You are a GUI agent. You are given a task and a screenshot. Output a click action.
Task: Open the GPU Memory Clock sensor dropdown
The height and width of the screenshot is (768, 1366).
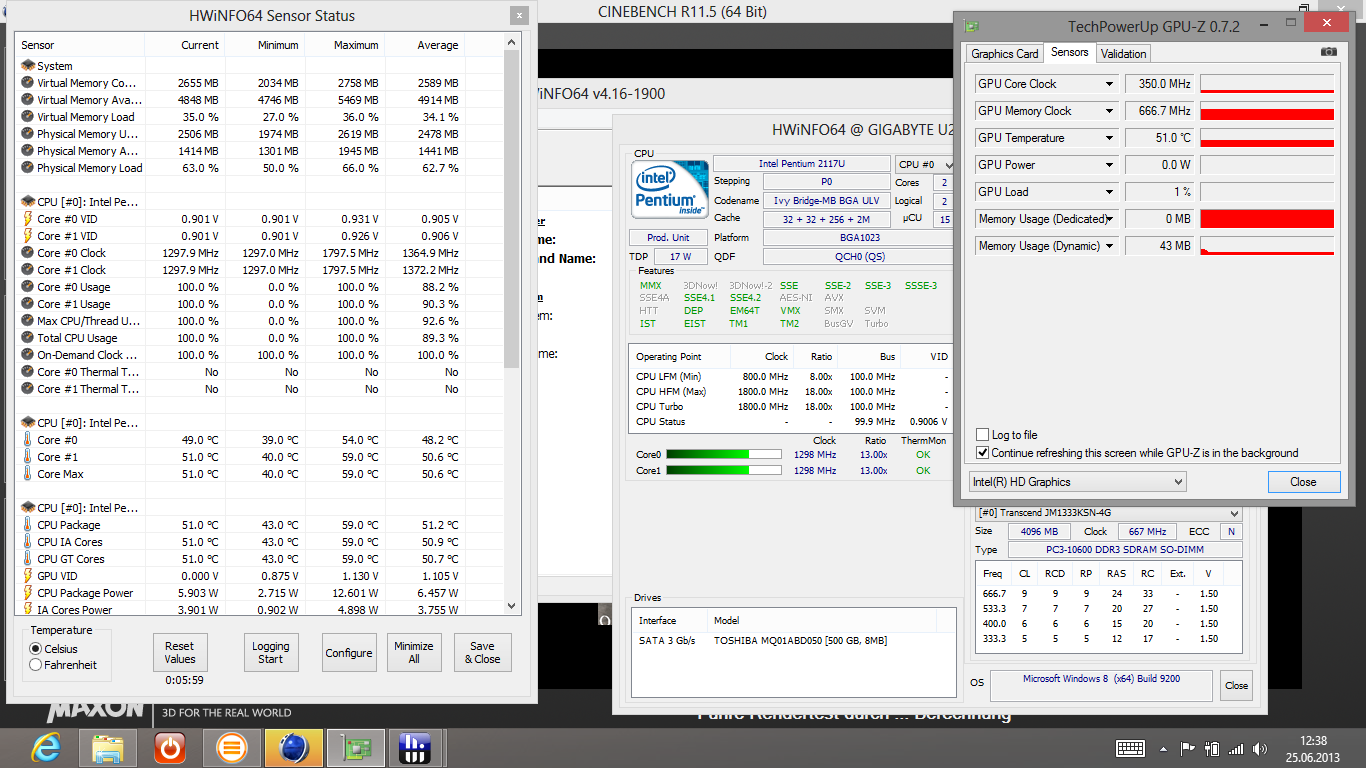(x=1109, y=111)
